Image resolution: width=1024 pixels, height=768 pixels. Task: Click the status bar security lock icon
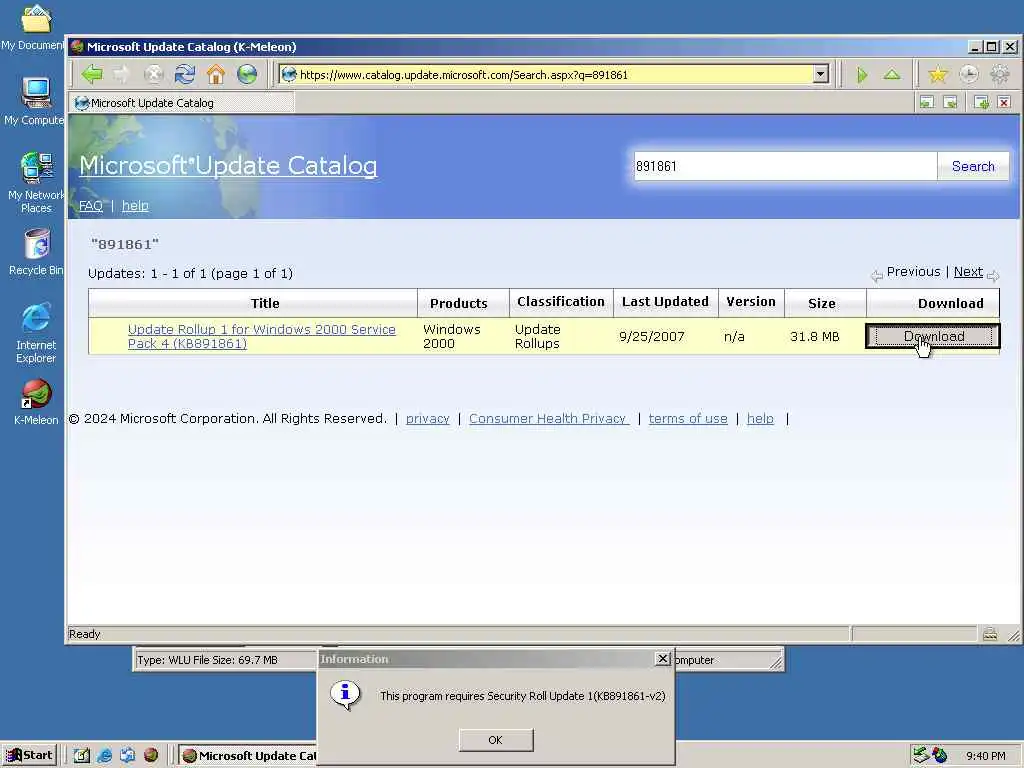(990, 633)
